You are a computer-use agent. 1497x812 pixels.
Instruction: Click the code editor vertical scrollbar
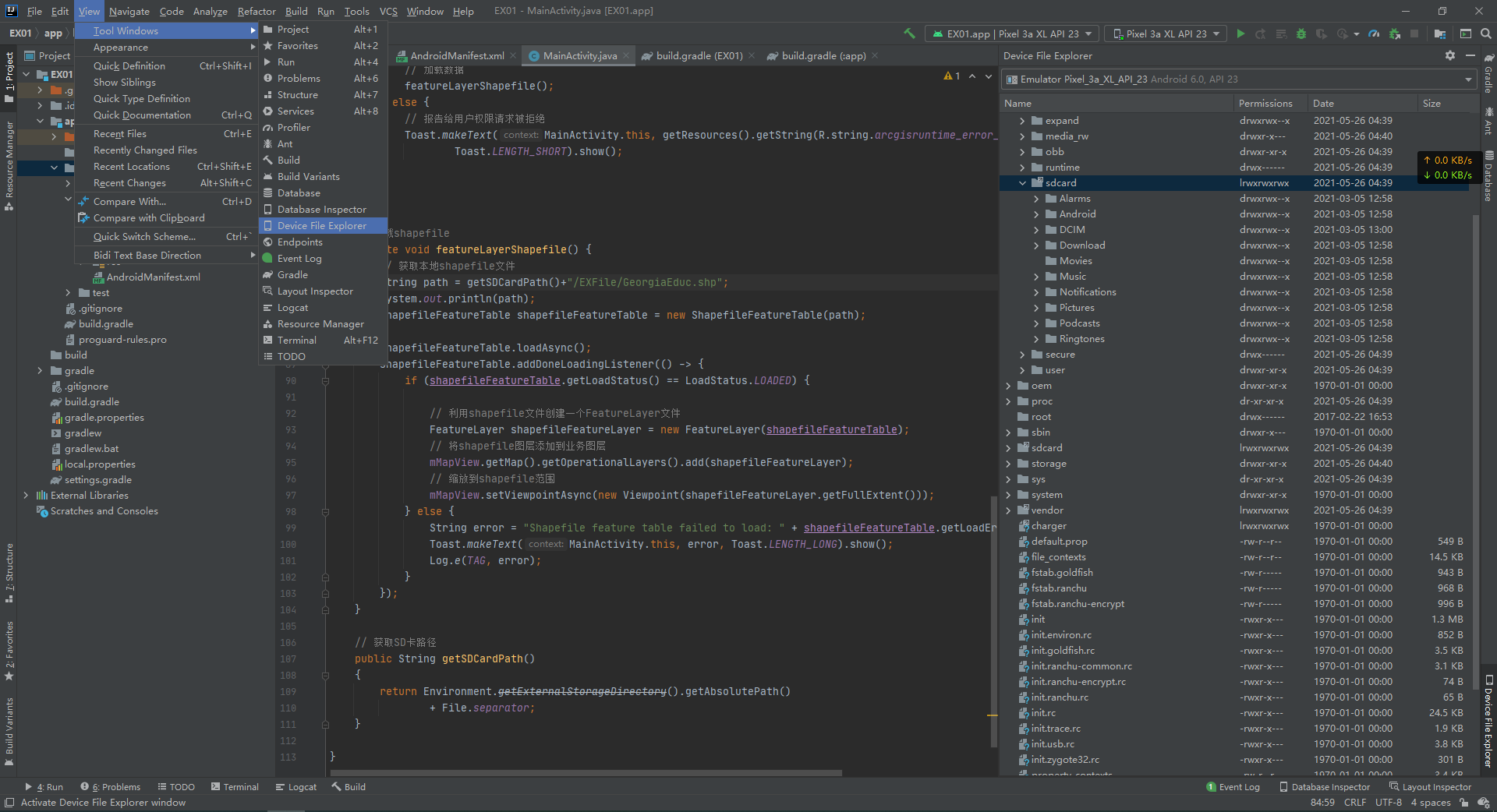[x=993, y=623]
